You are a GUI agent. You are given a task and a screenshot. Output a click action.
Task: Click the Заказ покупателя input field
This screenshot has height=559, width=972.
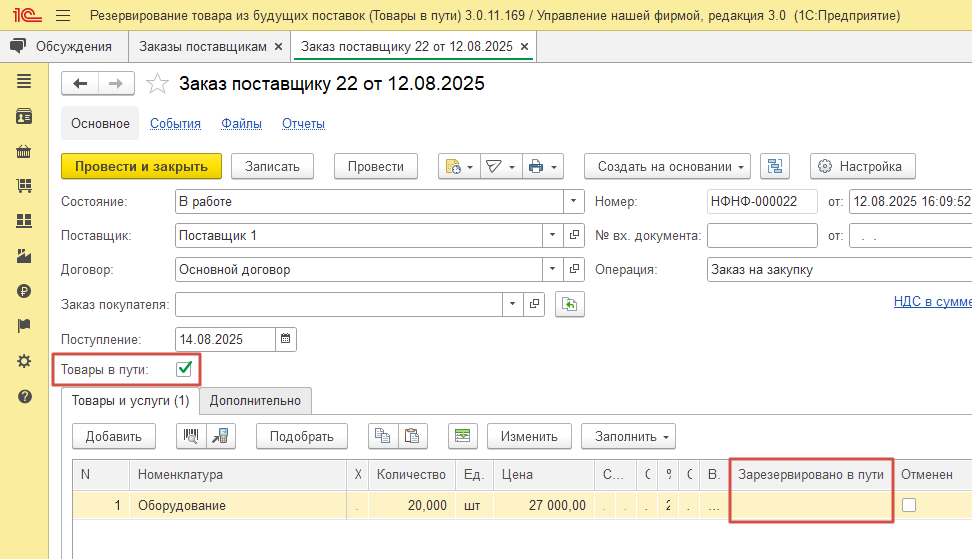tap(338, 304)
